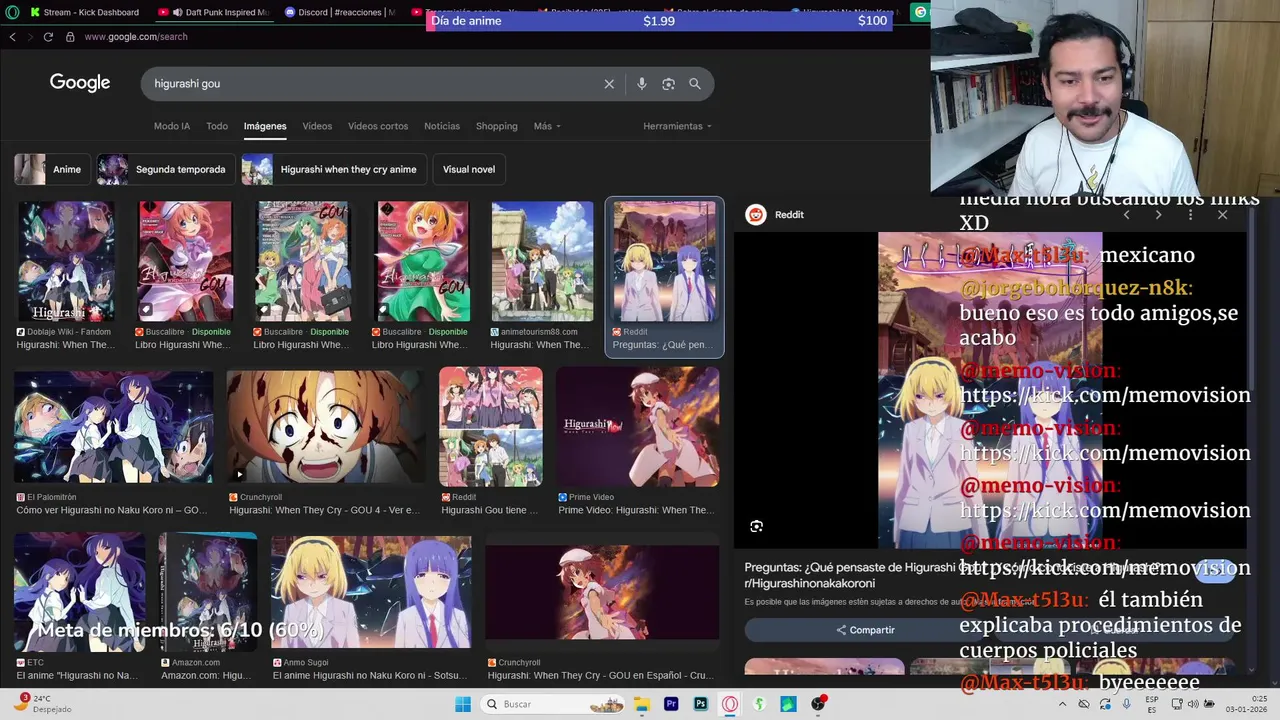
Task: Open Shopping results tab
Action: [x=497, y=126]
